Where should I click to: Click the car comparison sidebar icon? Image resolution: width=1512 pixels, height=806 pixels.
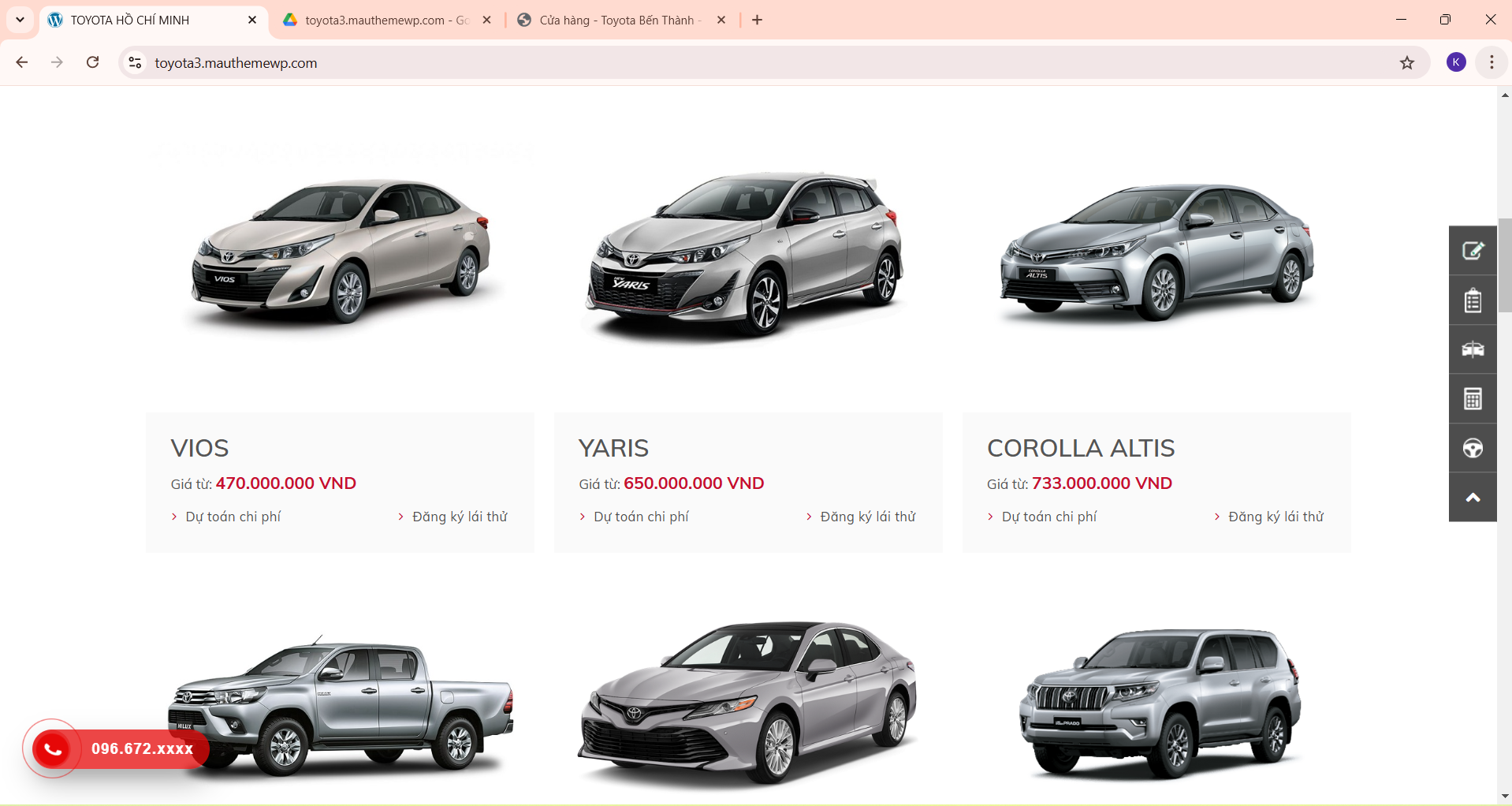coord(1473,349)
